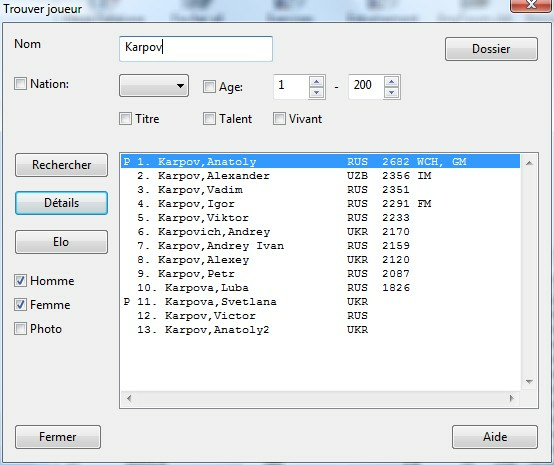554x465 pixels.
Task: Uncheck the Femme checkbox
Action: [x=20, y=305]
